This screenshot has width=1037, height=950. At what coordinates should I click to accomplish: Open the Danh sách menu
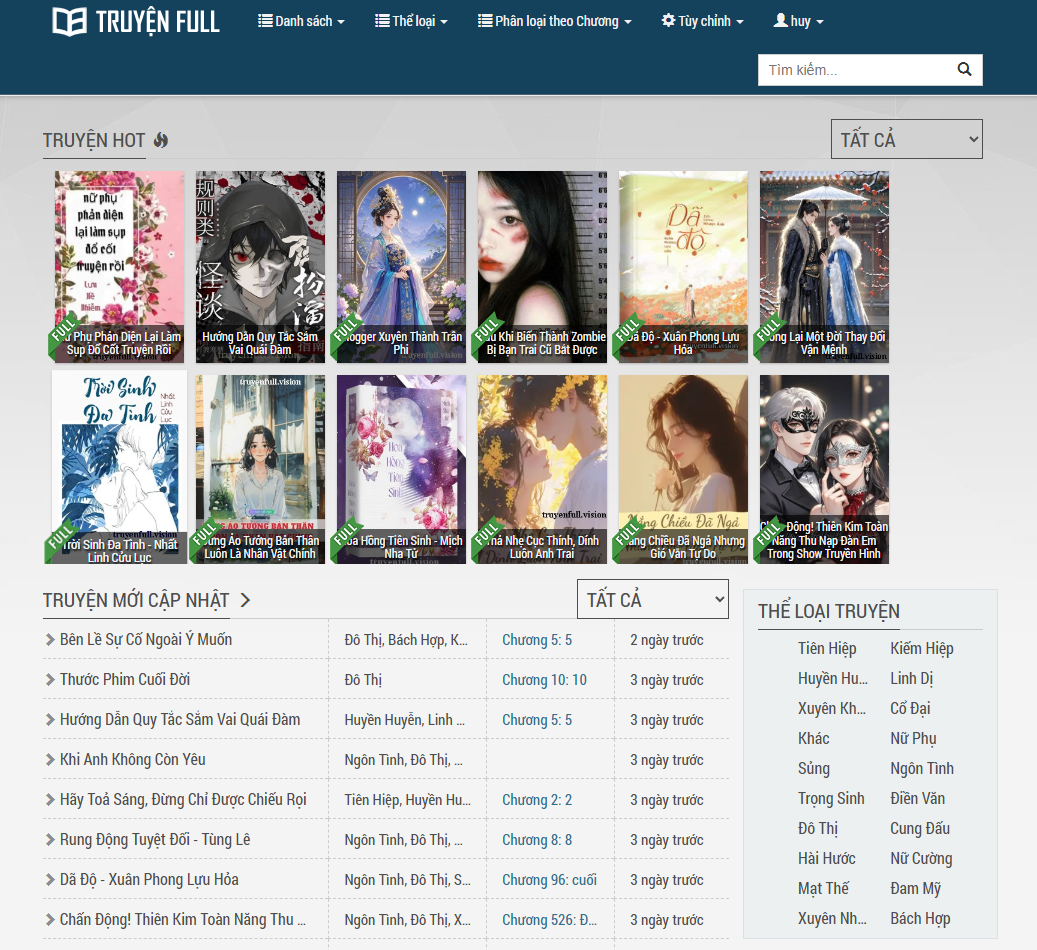(301, 20)
